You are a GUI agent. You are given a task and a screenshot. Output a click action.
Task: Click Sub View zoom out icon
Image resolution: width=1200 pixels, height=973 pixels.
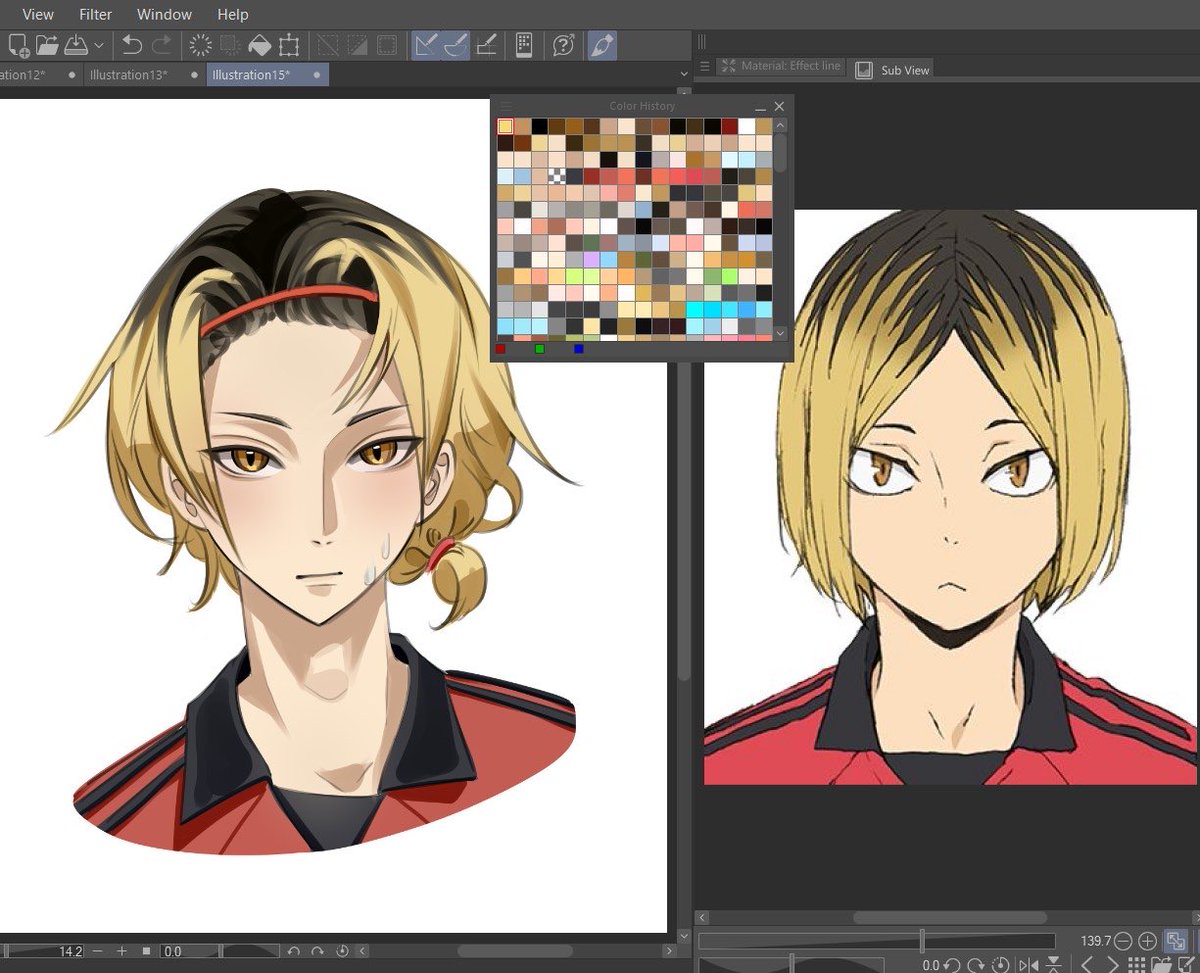point(1122,941)
